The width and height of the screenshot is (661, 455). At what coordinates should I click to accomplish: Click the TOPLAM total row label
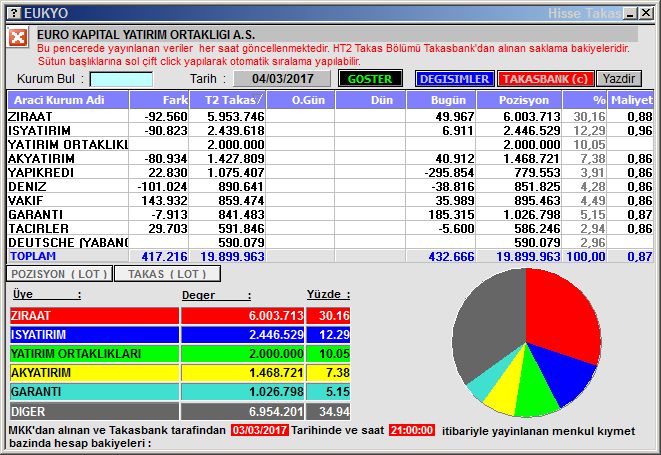pos(33,256)
